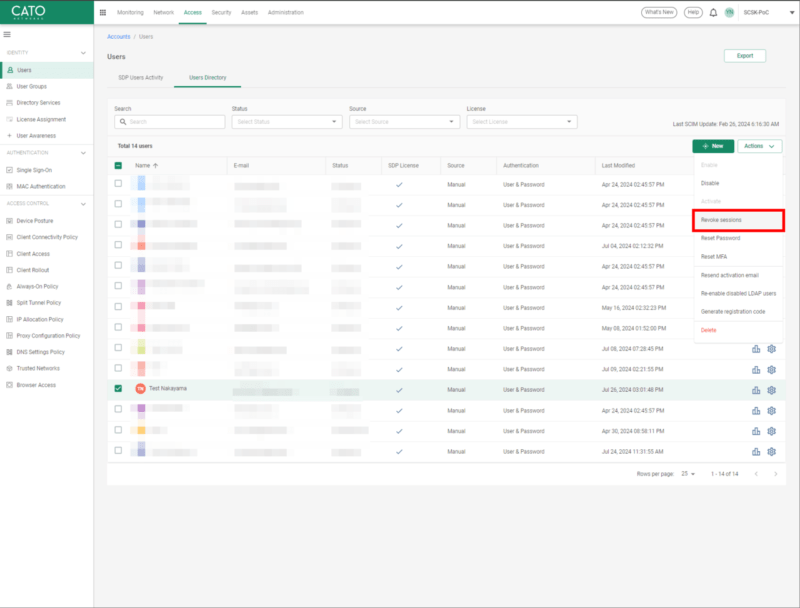Viewport: 800px width, 608px height.
Task: Click analytics chart icon on Jul 08 row
Action: (756, 348)
